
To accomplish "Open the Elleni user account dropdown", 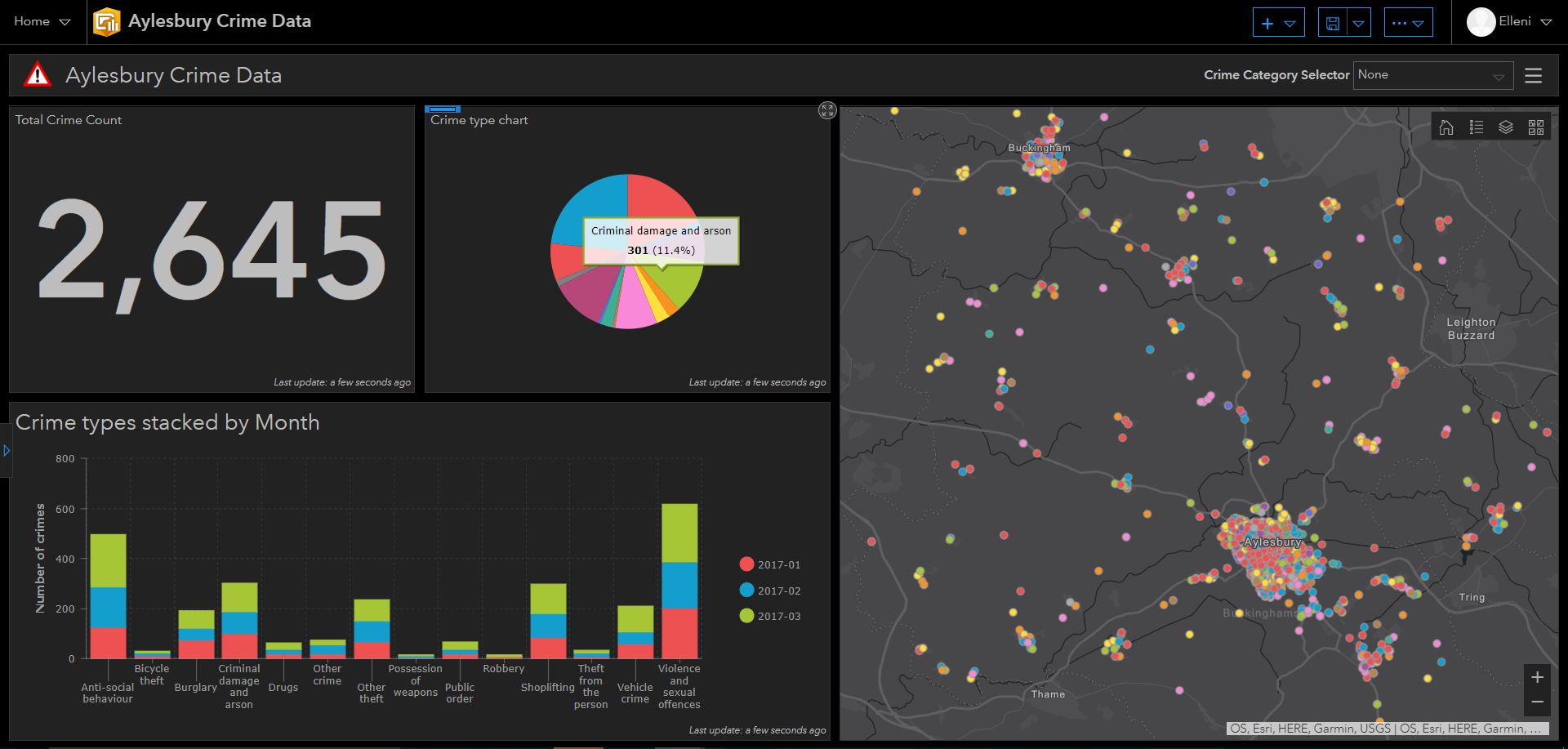I will [1509, 22].
